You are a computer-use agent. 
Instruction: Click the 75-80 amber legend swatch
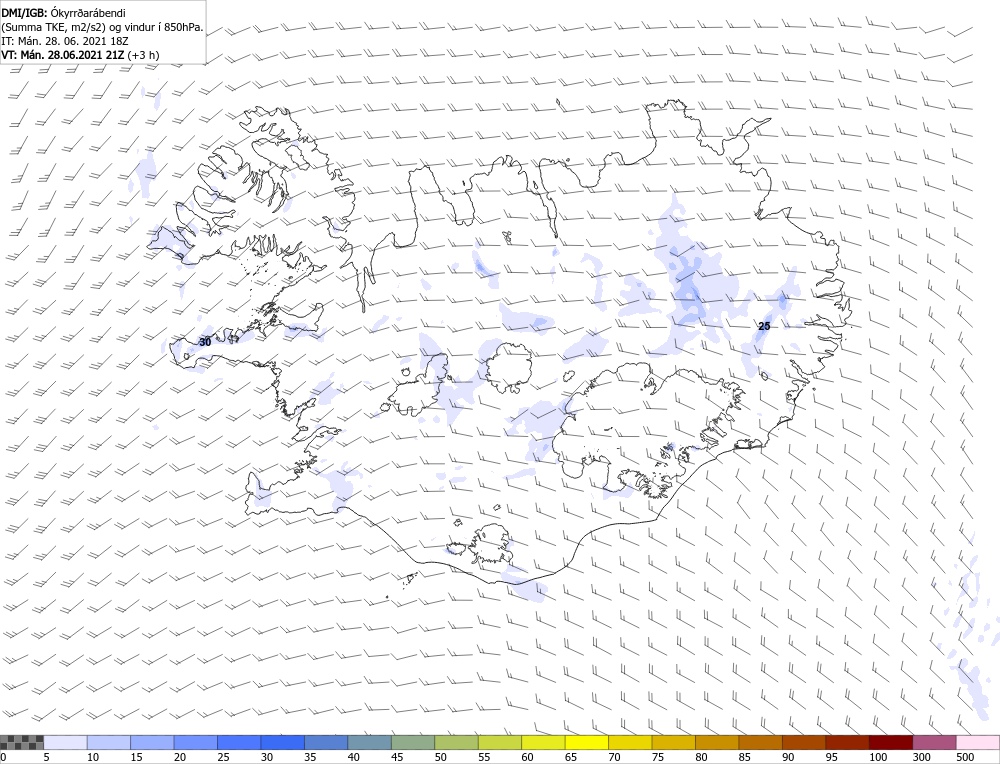[x=673, y=742]
